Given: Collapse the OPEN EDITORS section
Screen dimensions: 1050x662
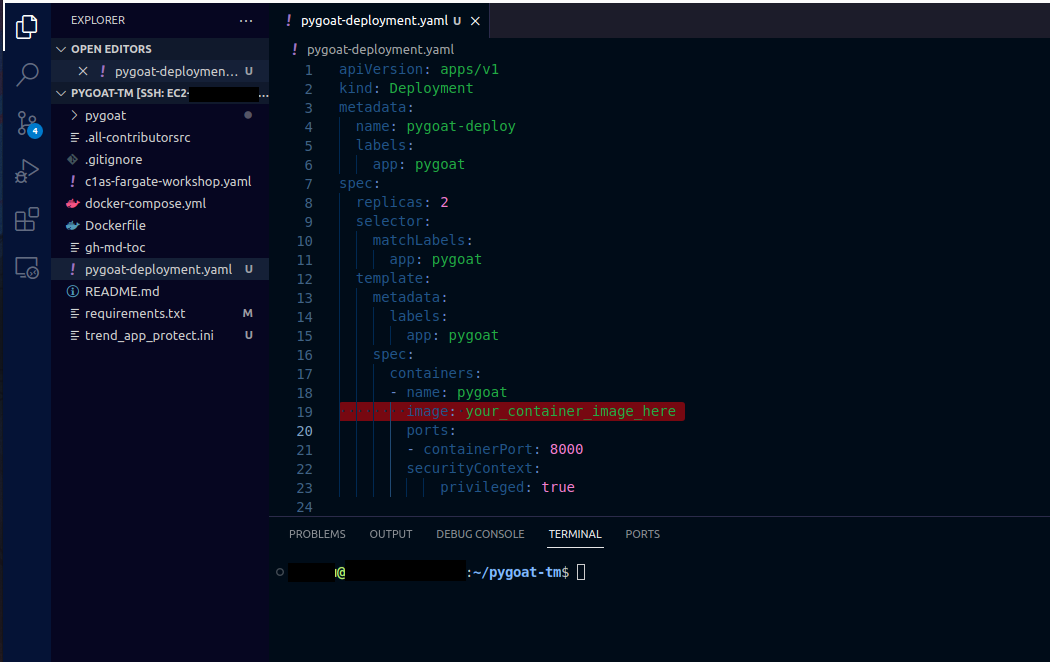Looking at the screenshot, I should (x=62, y=49).
